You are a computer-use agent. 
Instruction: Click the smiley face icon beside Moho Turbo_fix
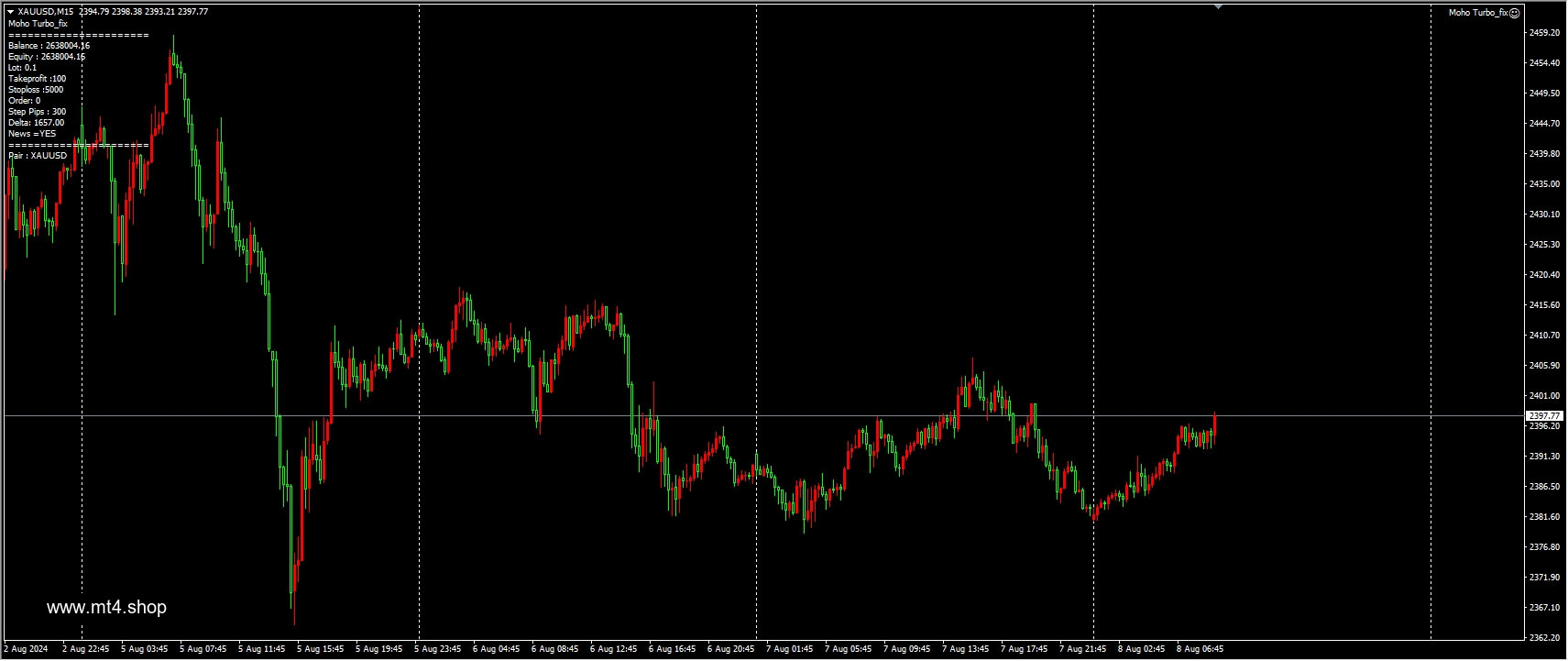coord(1515,13)
